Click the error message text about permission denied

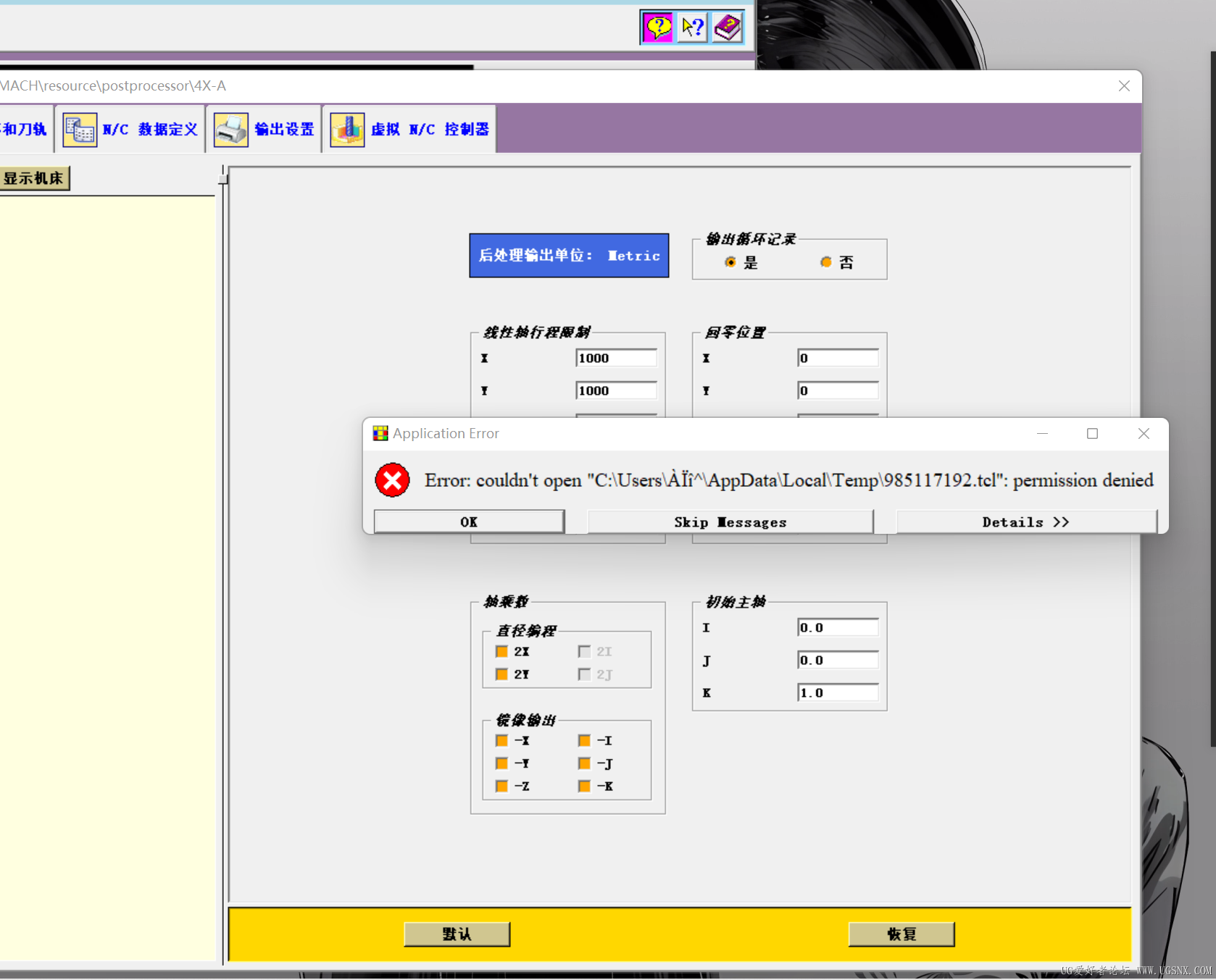pyautogui.click(x=789, y=480)
